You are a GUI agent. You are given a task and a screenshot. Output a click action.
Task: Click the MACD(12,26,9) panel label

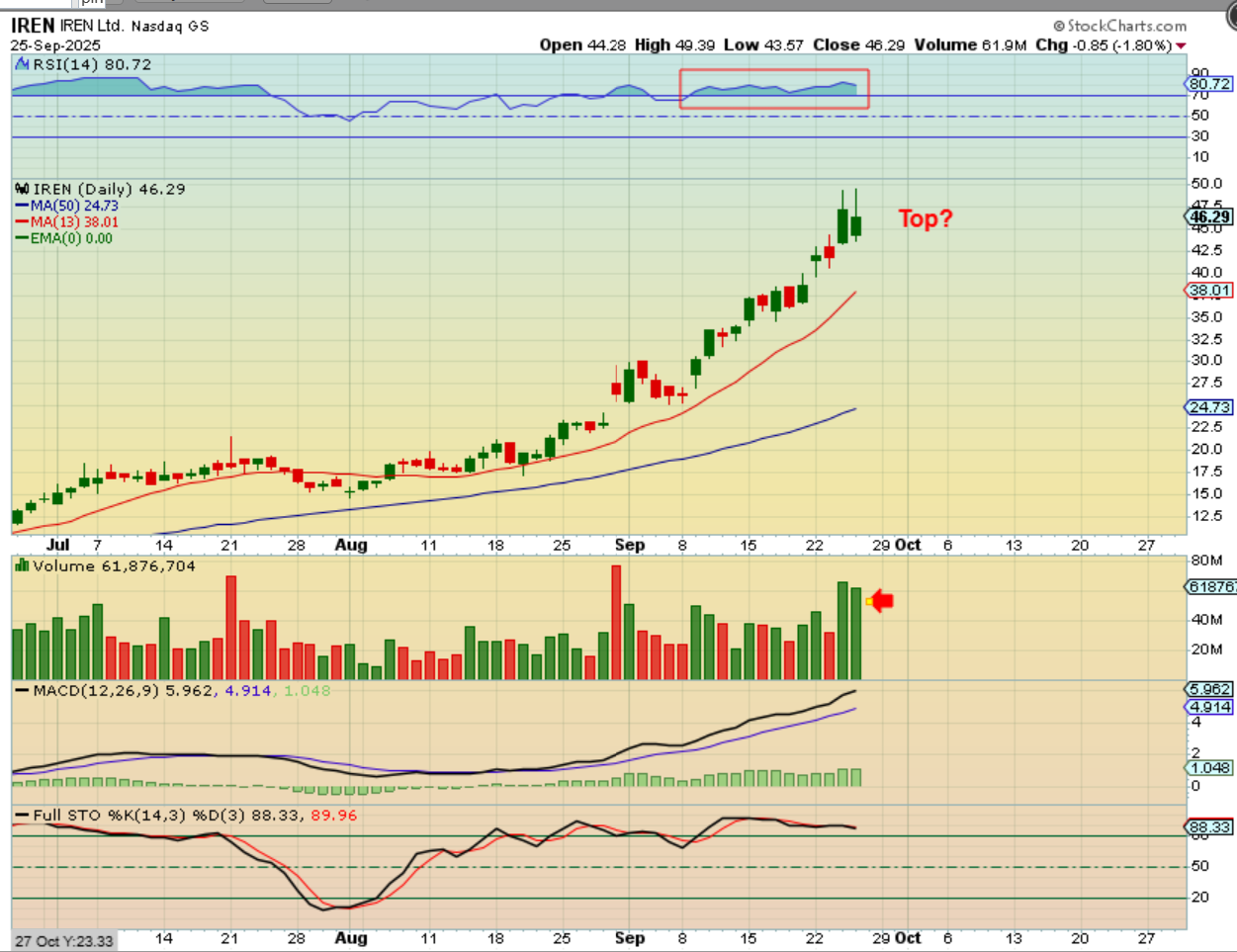pos(97,690)
